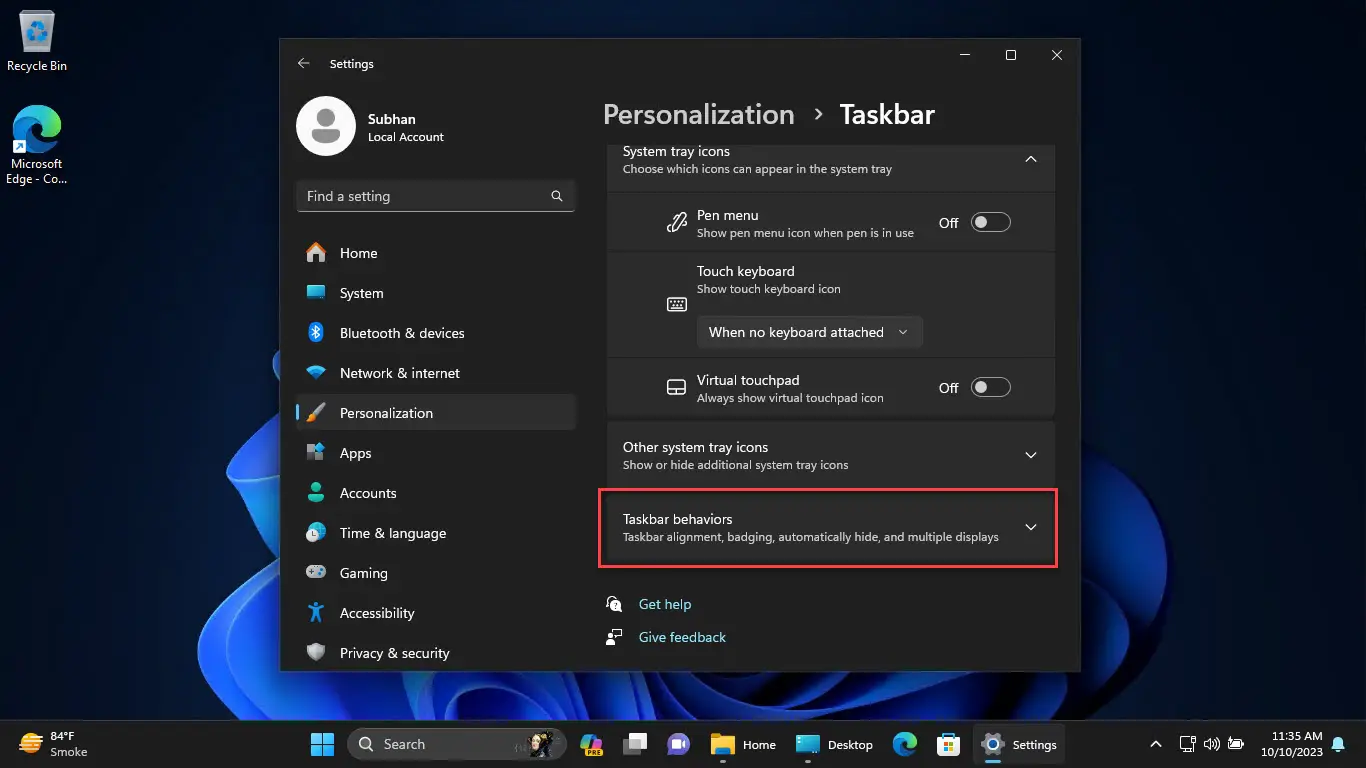Select Personalization in the sidebar
The image size is (1366, 768).
tap(436, 413)
